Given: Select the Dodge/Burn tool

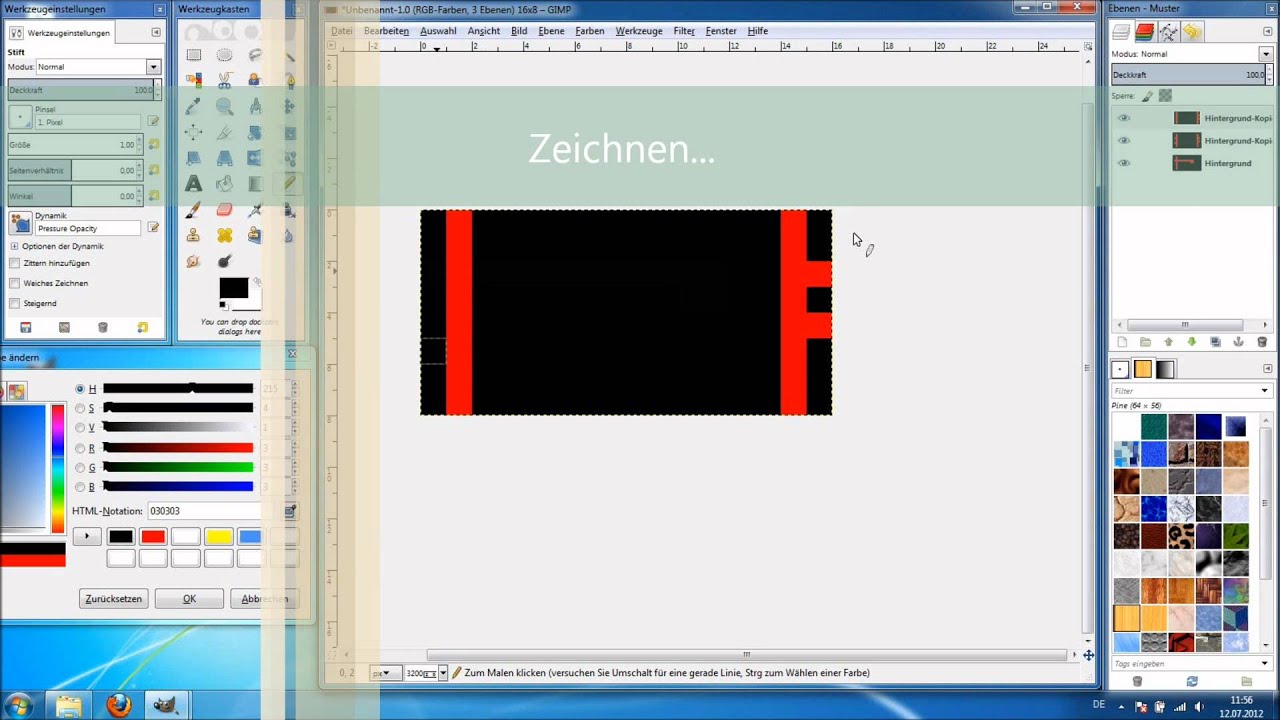Looking at the screenshot, I should click(x=224, y=262).
